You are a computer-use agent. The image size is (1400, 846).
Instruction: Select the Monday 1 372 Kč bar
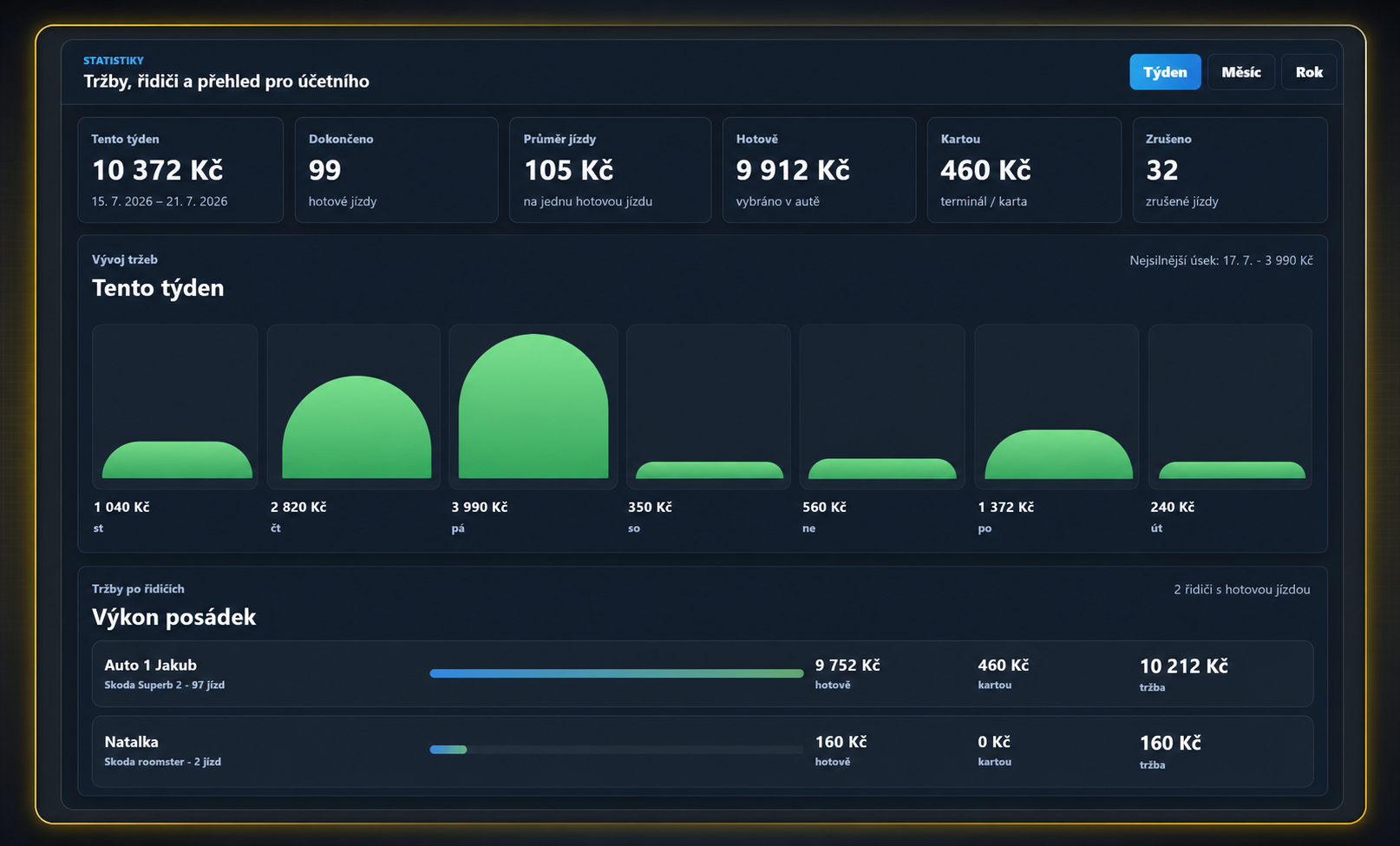pyautogui.click(x=1058, y=454)
